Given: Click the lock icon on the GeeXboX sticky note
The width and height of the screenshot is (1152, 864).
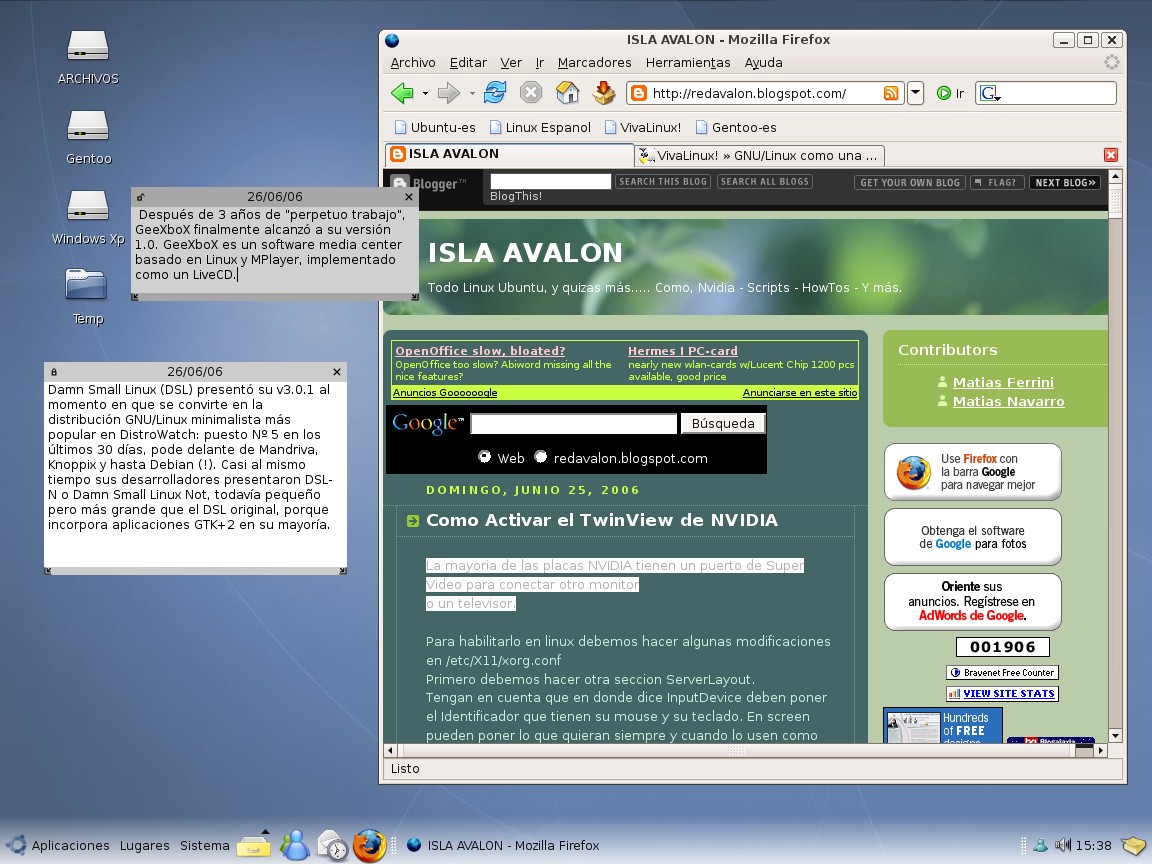Looking at the screenshot, I should [x=140, y=197].
